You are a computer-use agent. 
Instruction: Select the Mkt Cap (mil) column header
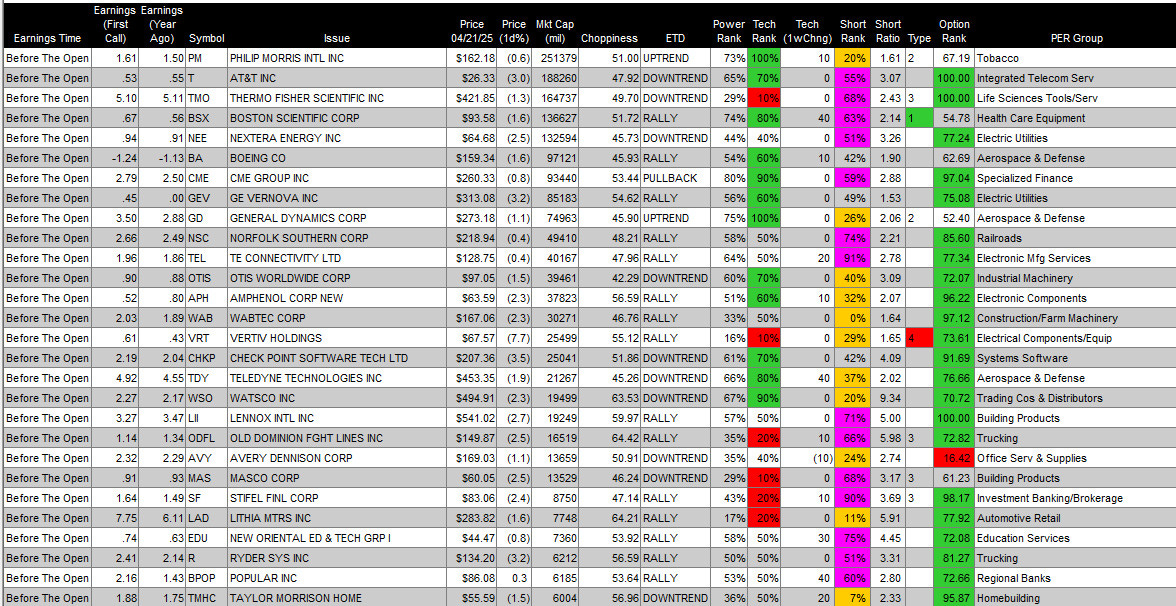(x=555, y=32)
